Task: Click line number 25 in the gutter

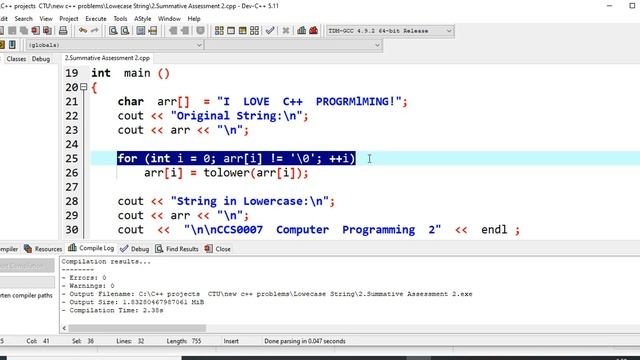Action: coord(71,158)
